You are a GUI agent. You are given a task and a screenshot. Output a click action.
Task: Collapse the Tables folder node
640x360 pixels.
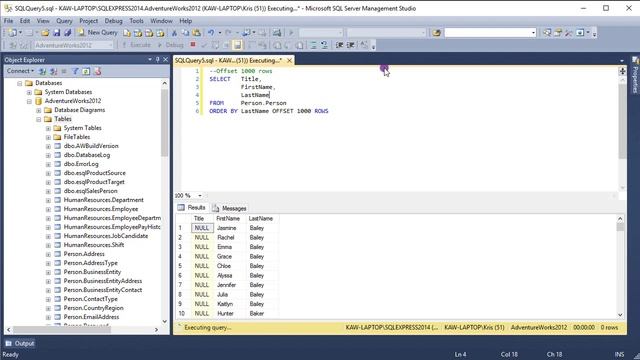click(x=39, y=119)
